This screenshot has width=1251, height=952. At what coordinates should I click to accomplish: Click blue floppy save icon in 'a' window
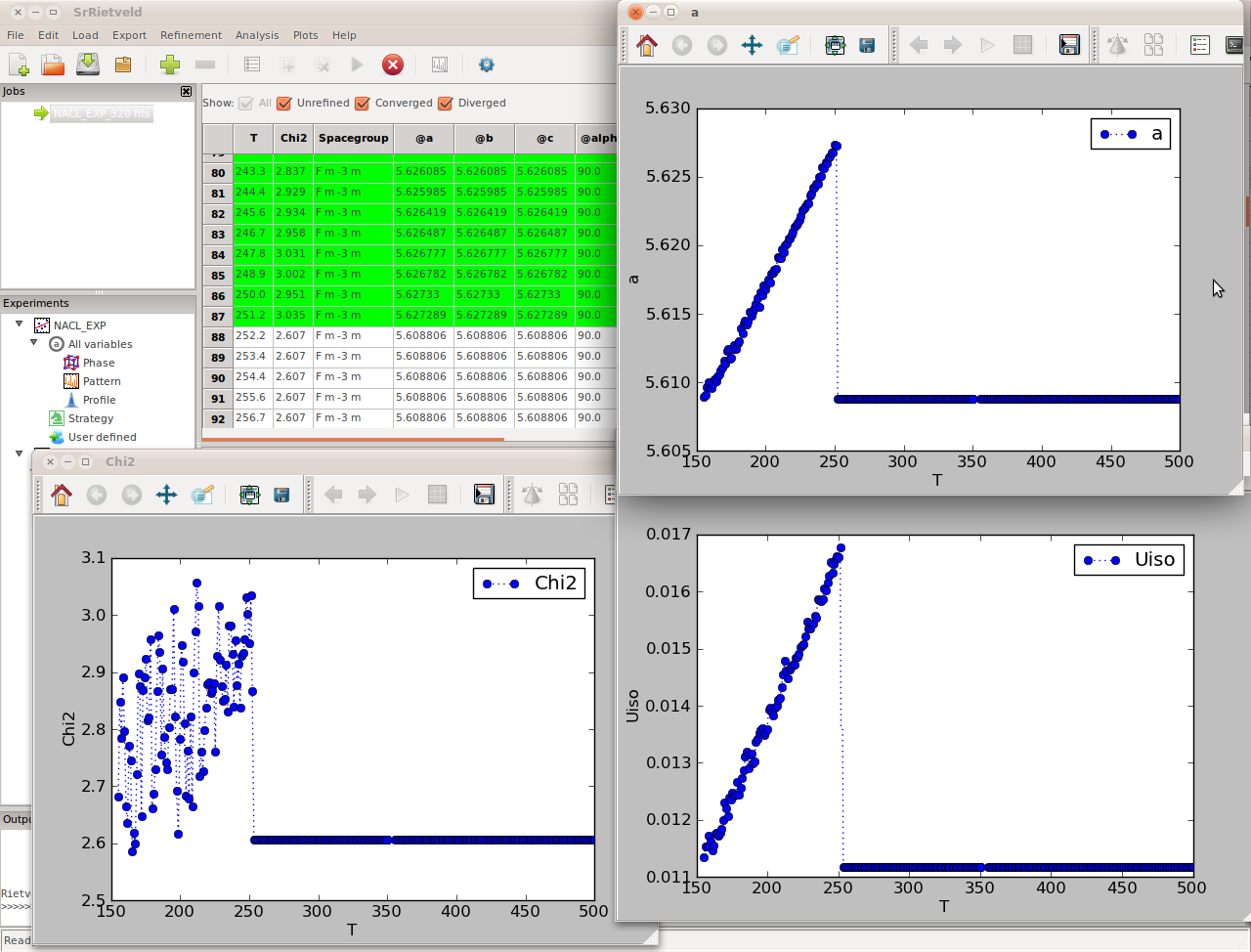(867, 45)
